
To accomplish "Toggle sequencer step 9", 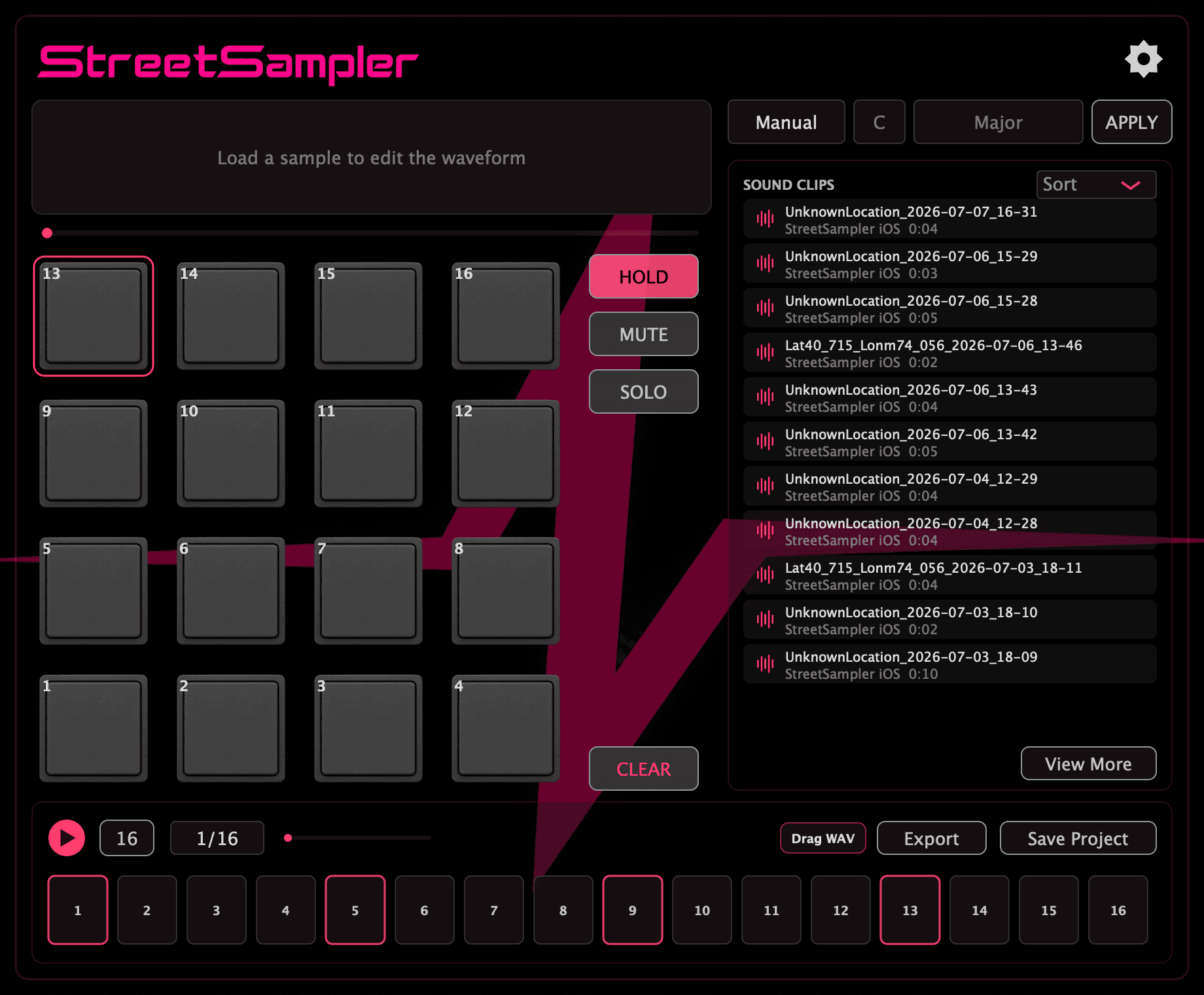I will (633, 910).
